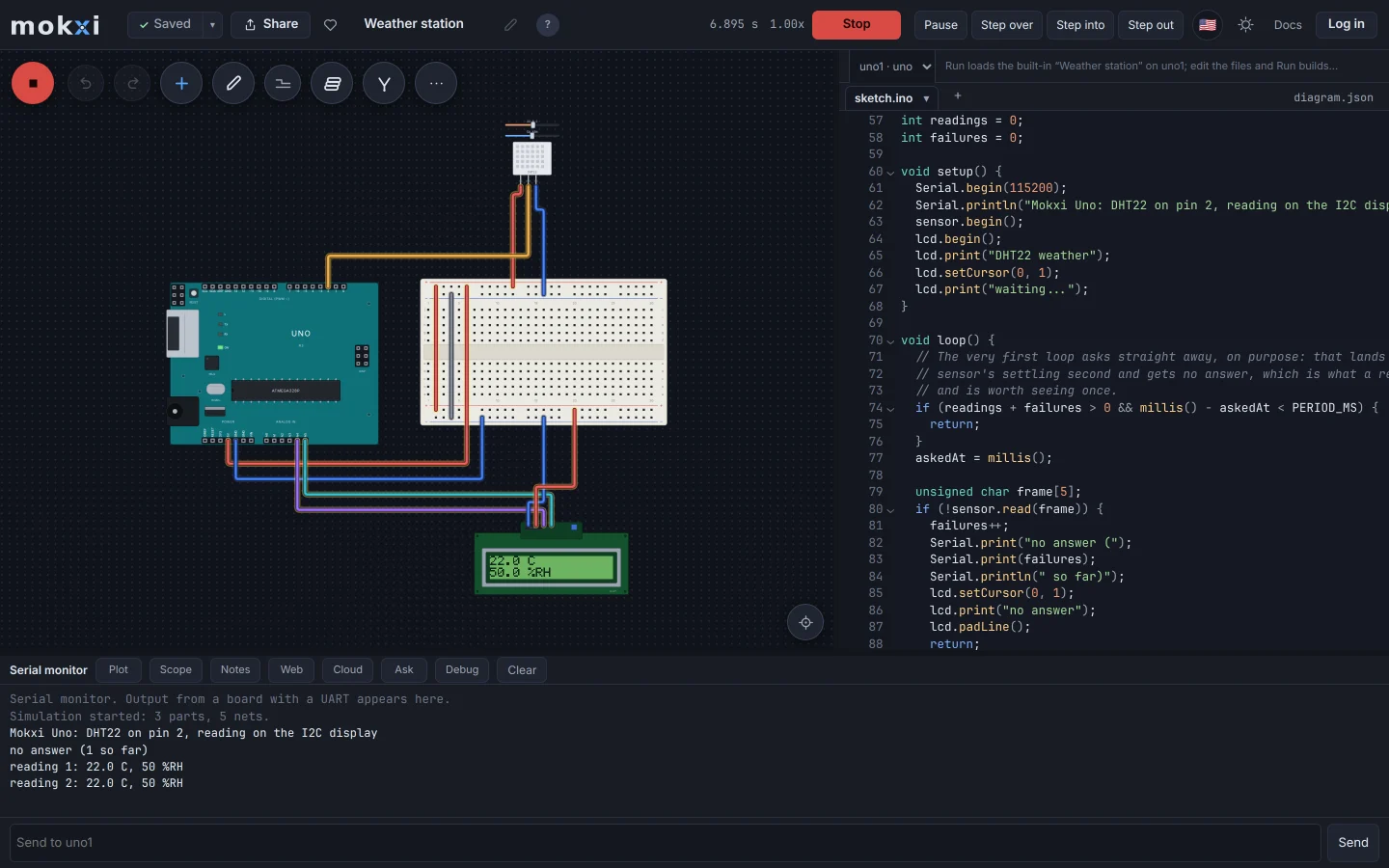Click serial line 'reading 1: 22.0 C, 50 %RH'
1389x868 pixels.
click(96, 767)
